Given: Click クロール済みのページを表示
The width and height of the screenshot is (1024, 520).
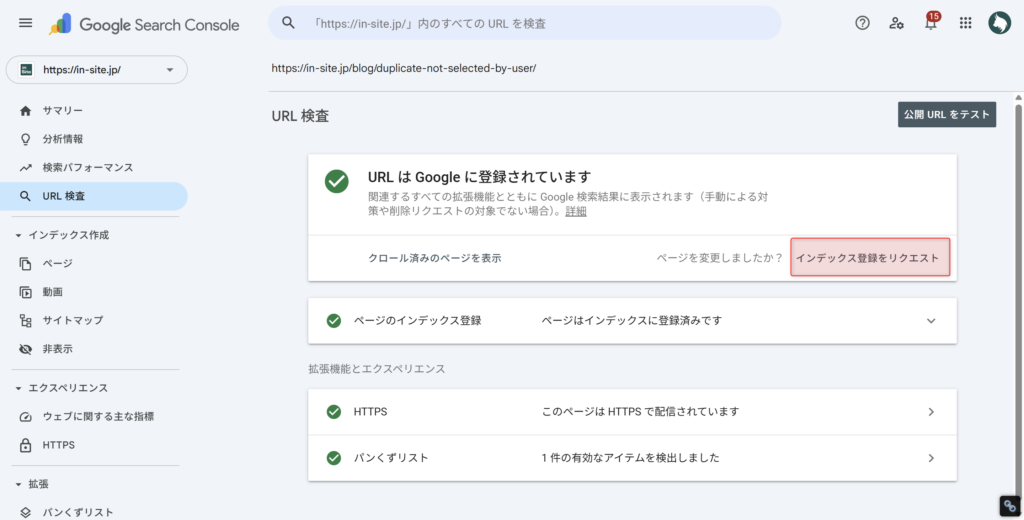Looking at the screenshot, I should click(435, 258).
